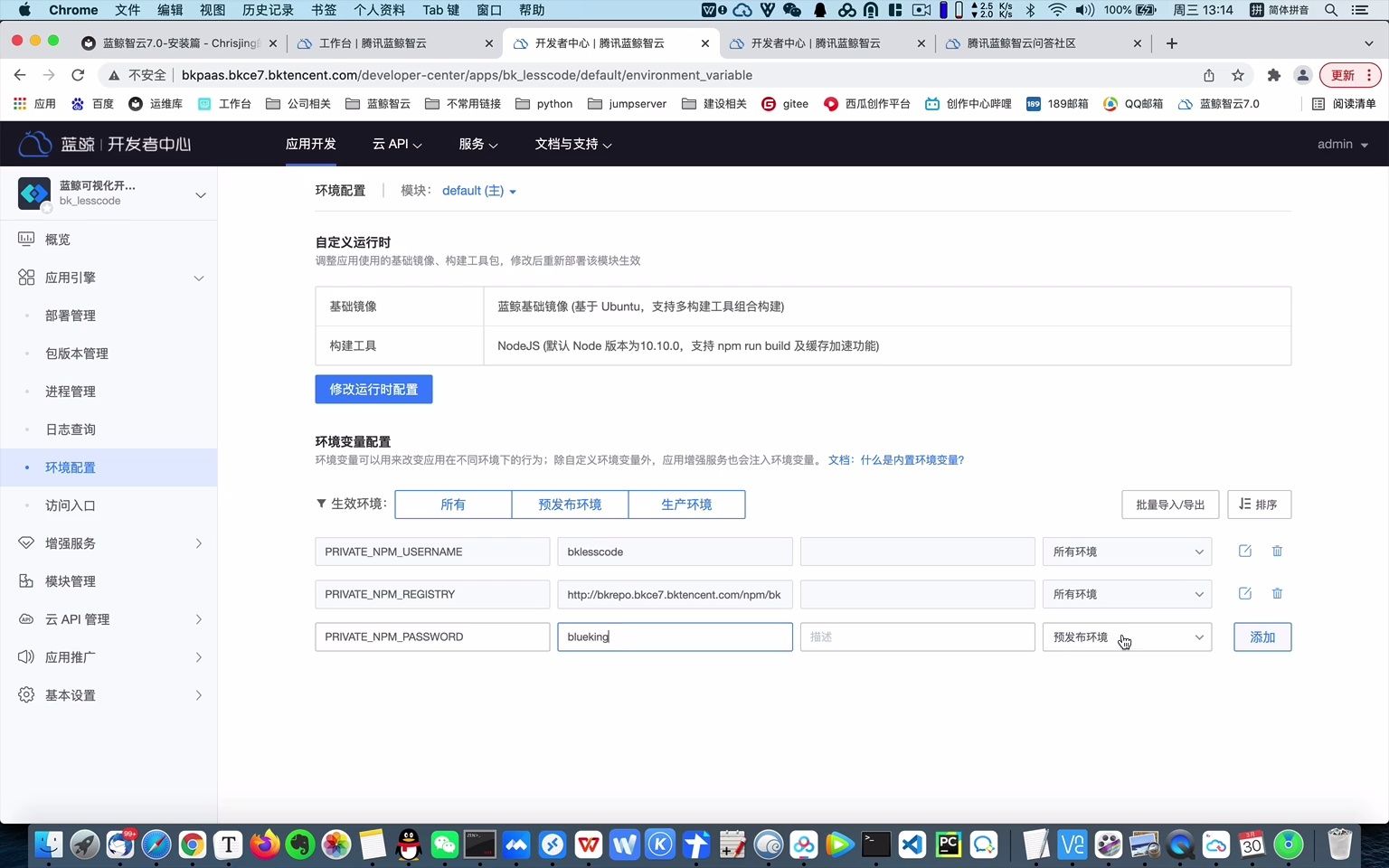Filter variables by 预发布环境
Viewport: 1389px width, 868px height.
(570, 505)
